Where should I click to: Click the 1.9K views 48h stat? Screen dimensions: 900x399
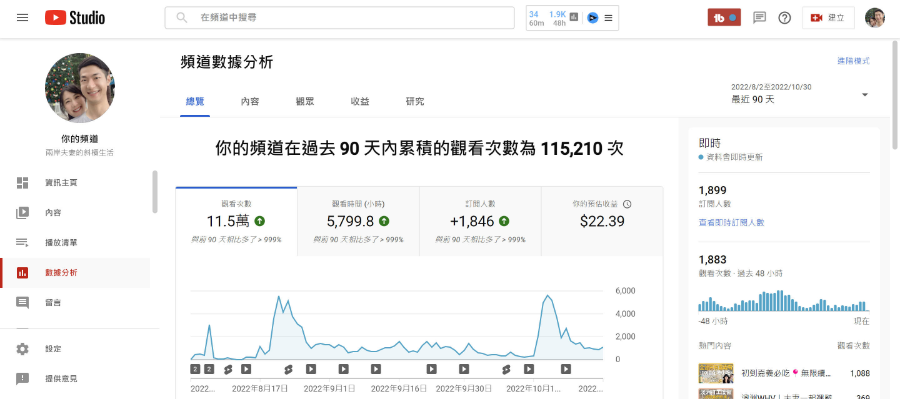557,18
